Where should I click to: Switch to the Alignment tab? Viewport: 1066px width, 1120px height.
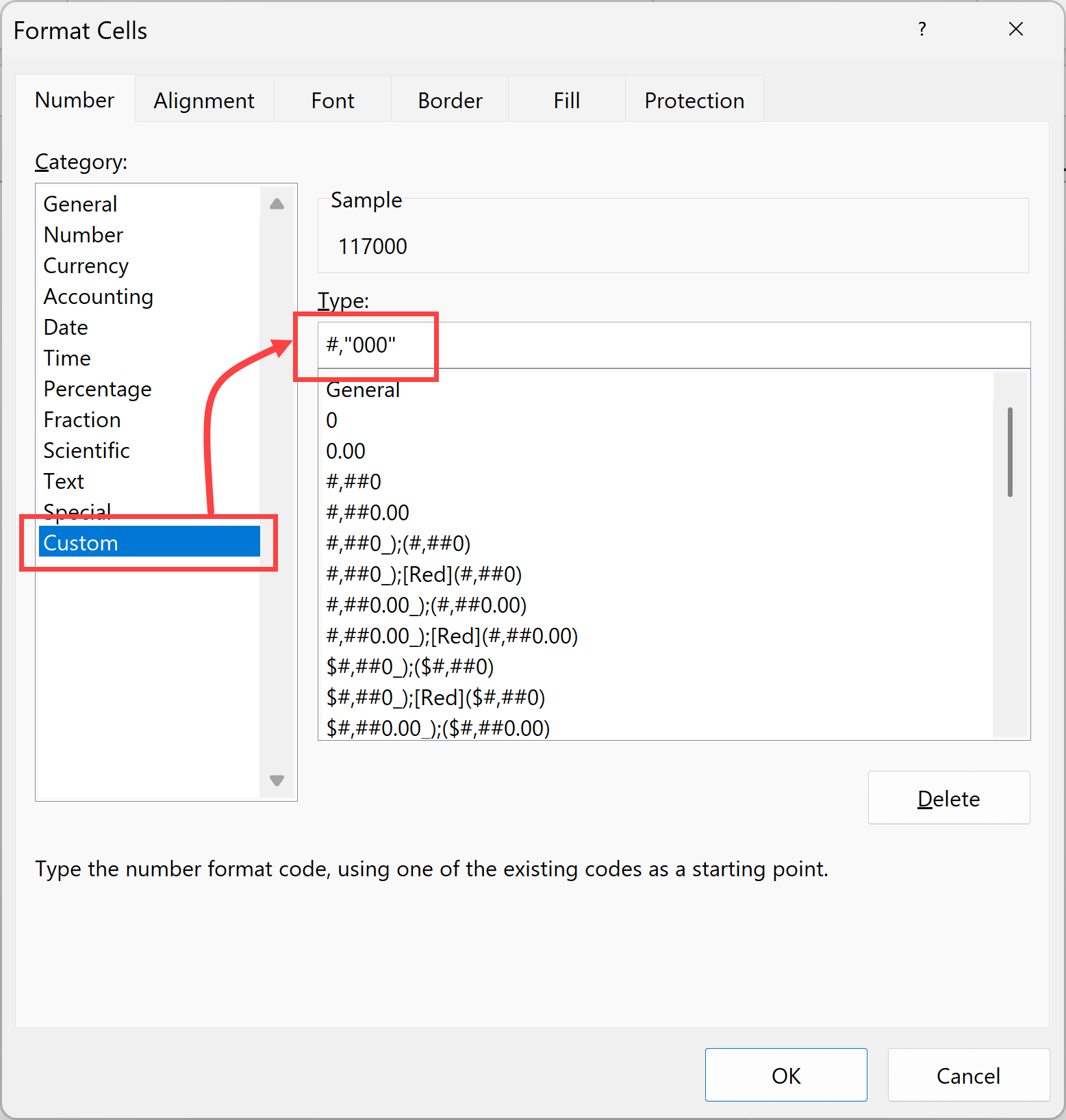(x=204, y=101)
